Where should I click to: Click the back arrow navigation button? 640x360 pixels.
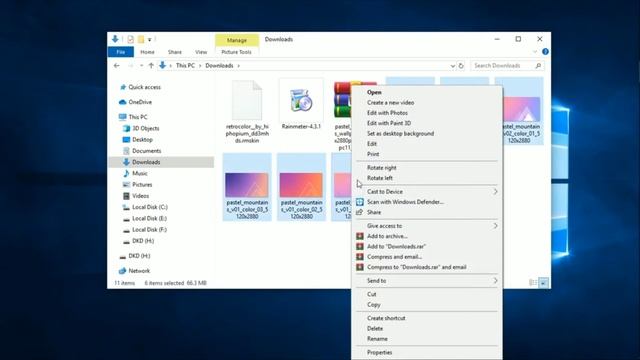coord(117,66)
